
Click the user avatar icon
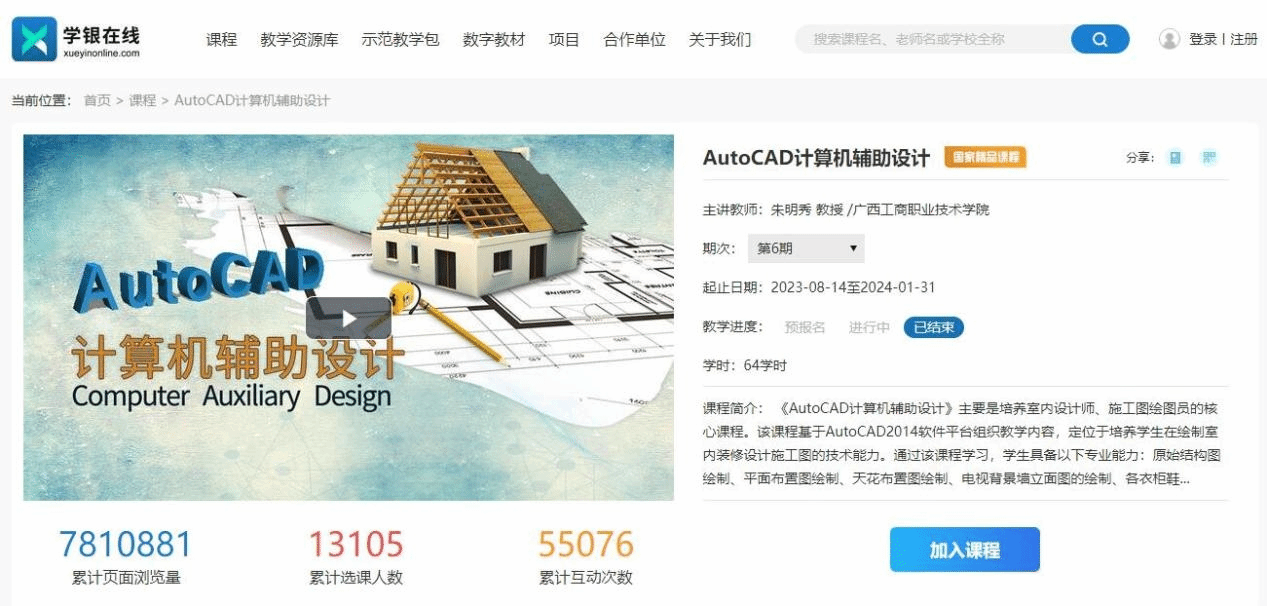coord(1169,39)
